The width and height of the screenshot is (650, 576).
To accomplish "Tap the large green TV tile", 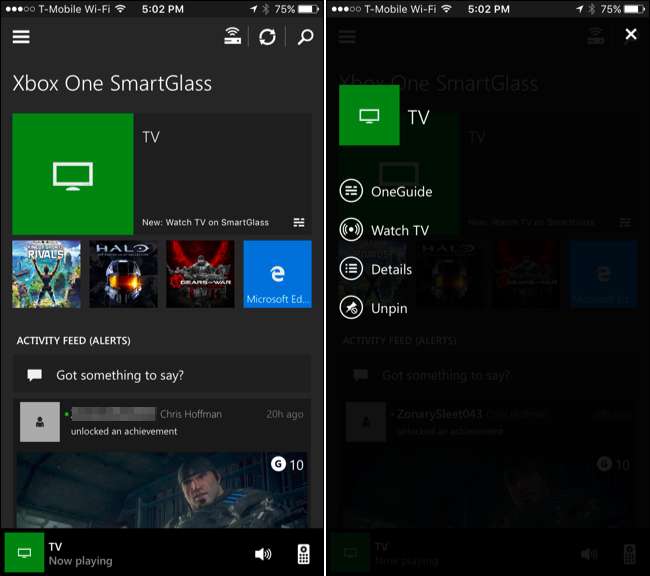I will (x=73, y=173).
